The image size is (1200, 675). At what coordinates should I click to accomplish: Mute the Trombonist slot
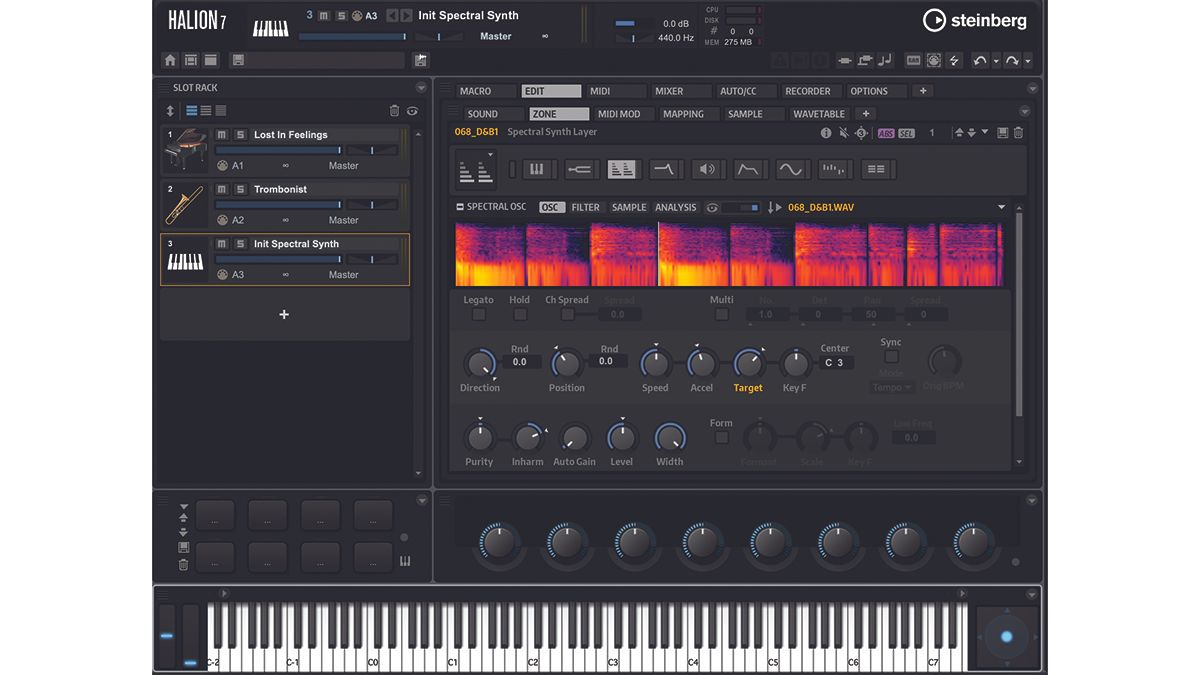click(222, 189)
